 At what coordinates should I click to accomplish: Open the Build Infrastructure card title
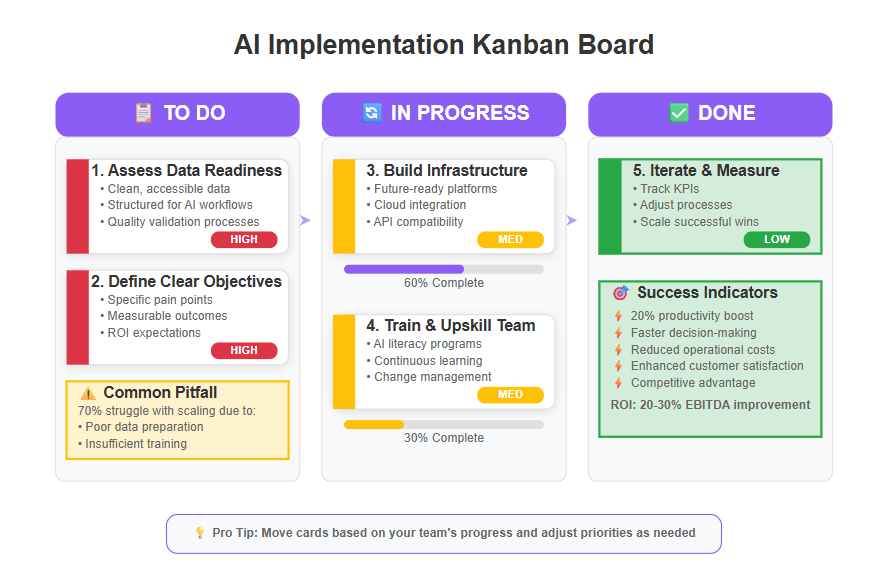(447, 170)
